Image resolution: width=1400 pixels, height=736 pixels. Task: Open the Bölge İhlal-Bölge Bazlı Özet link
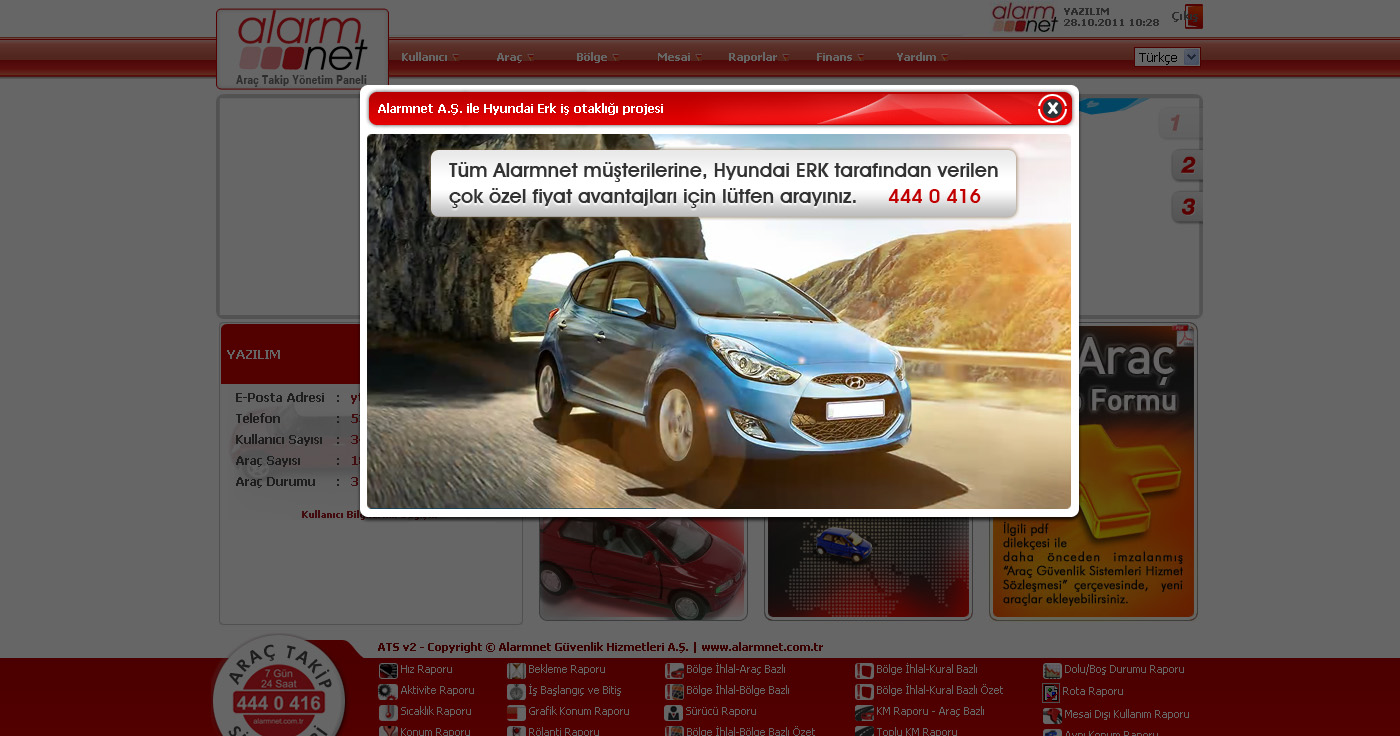tap(751, 732)
